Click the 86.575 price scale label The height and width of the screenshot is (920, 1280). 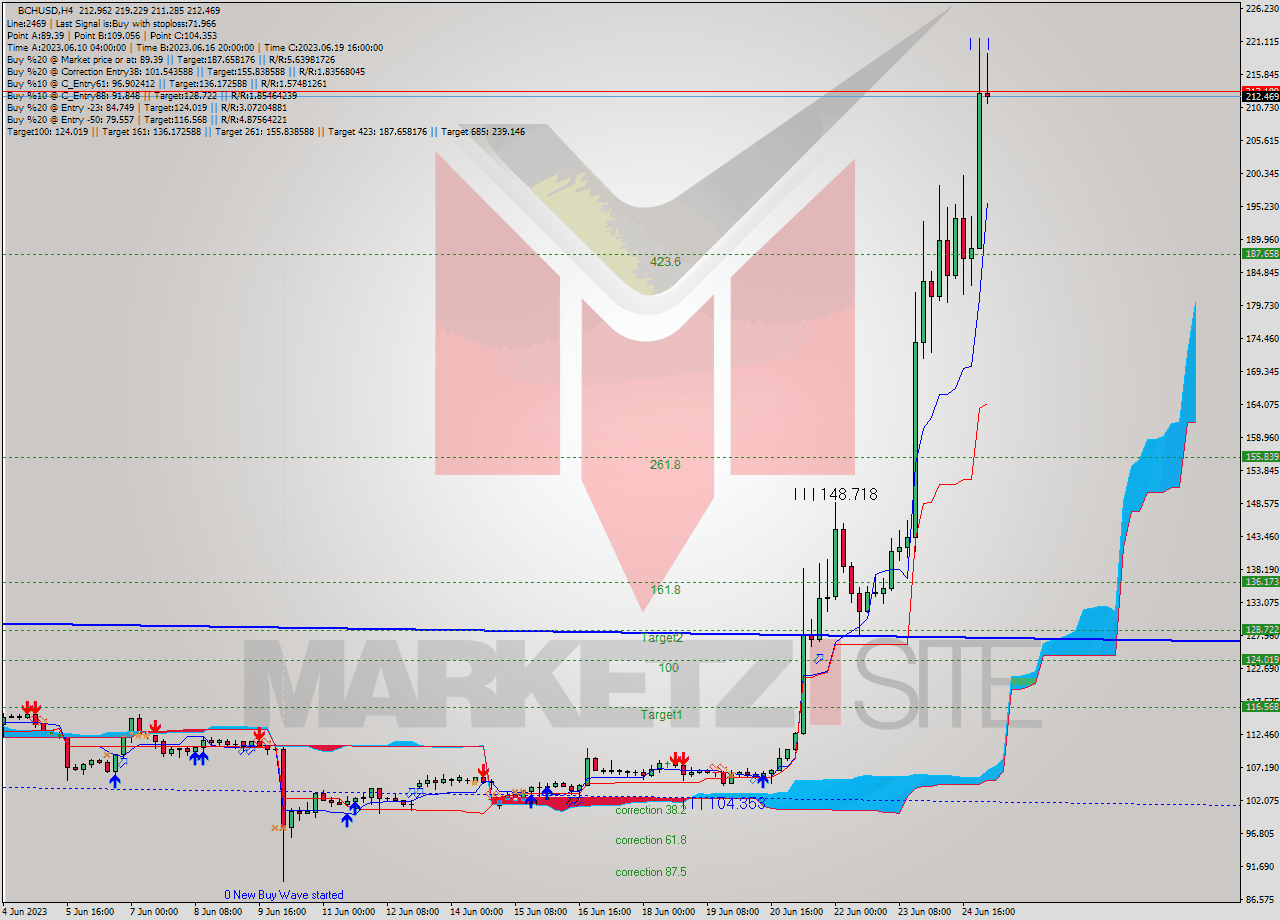pos(1260,899)
